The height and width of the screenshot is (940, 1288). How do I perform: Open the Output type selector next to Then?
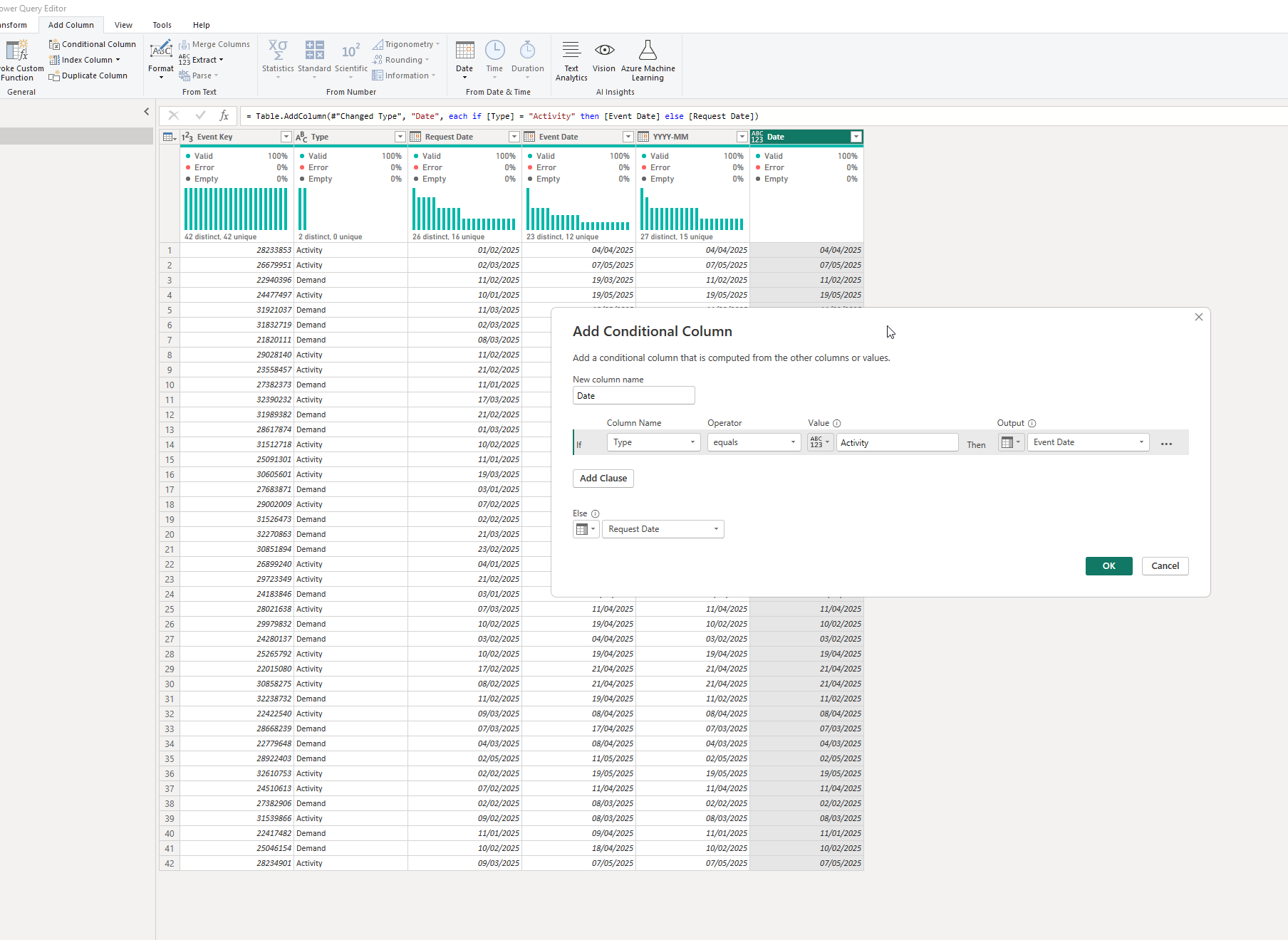tap(1011, 442)
